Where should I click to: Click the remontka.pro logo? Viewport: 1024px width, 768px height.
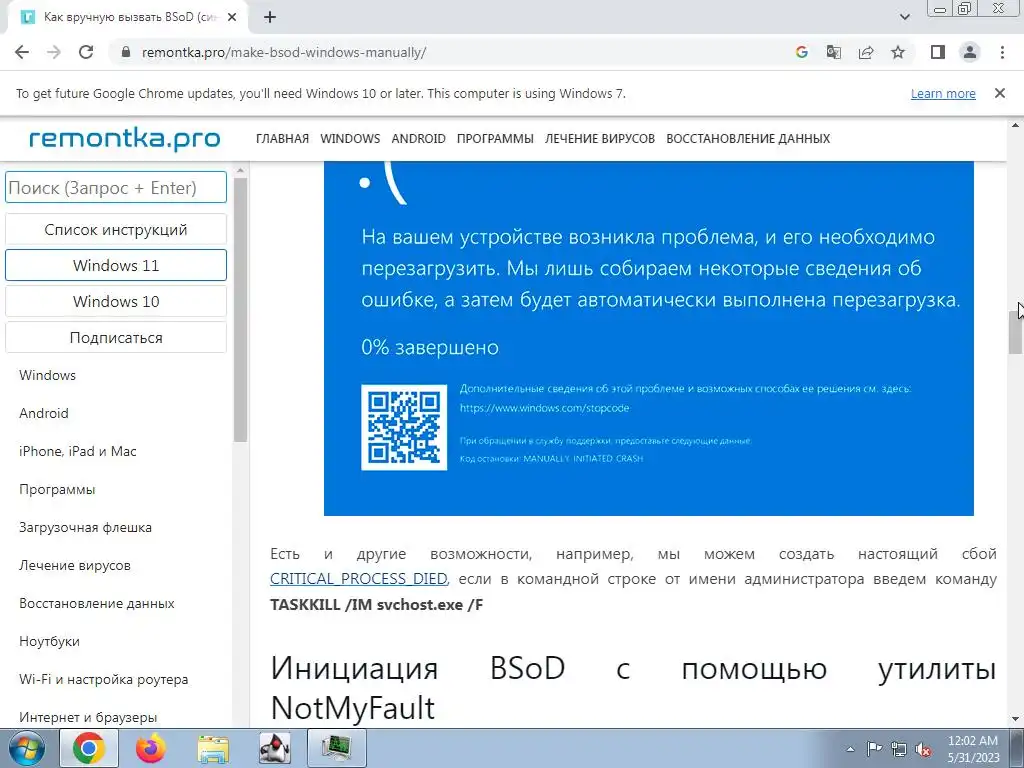pos(124,138)
